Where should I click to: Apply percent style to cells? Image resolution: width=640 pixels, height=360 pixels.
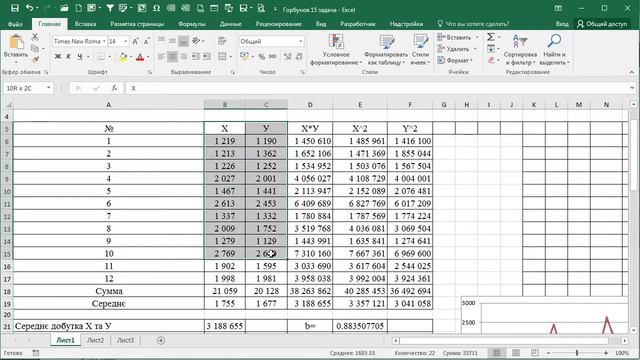(x=261, y=56)
